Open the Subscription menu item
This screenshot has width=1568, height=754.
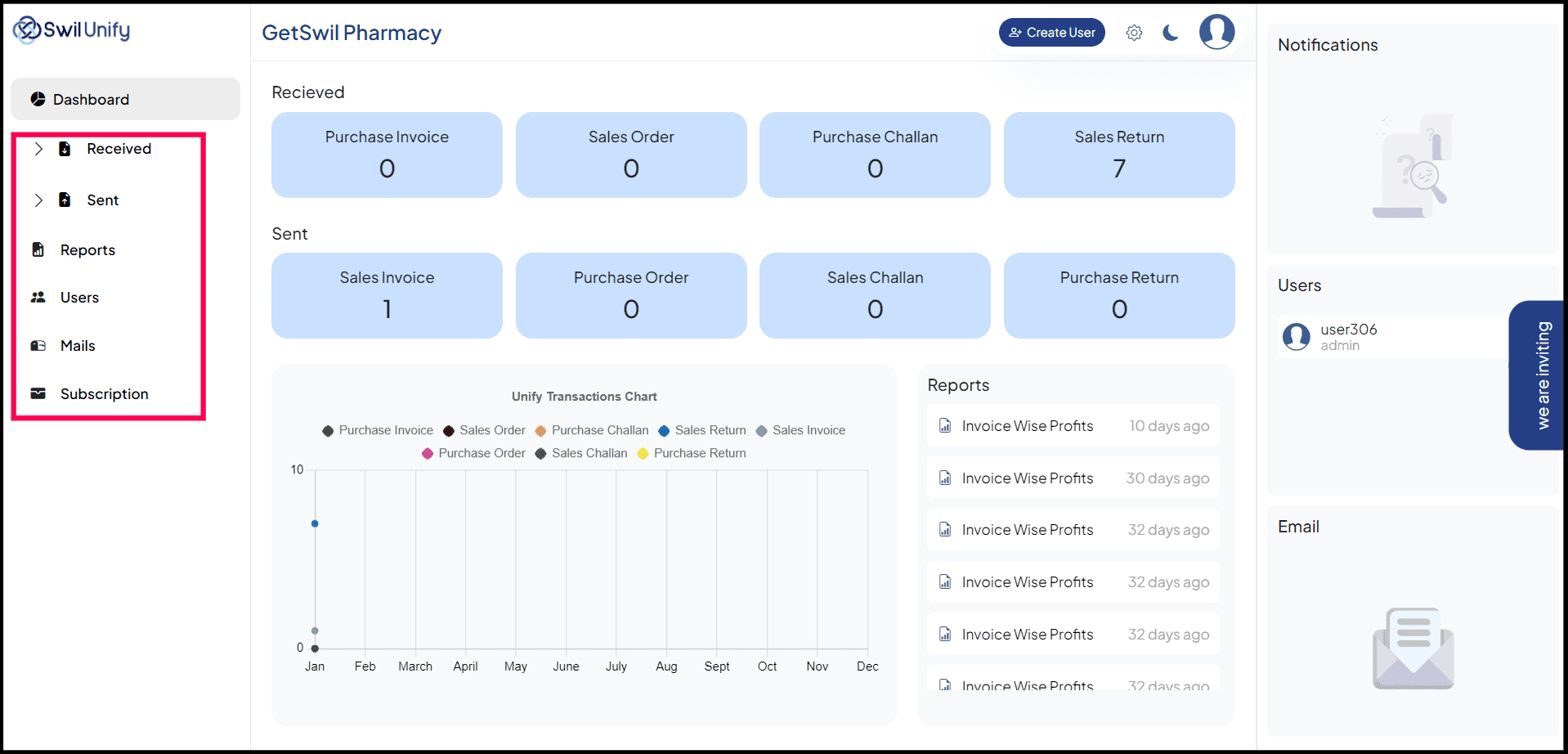105,393
